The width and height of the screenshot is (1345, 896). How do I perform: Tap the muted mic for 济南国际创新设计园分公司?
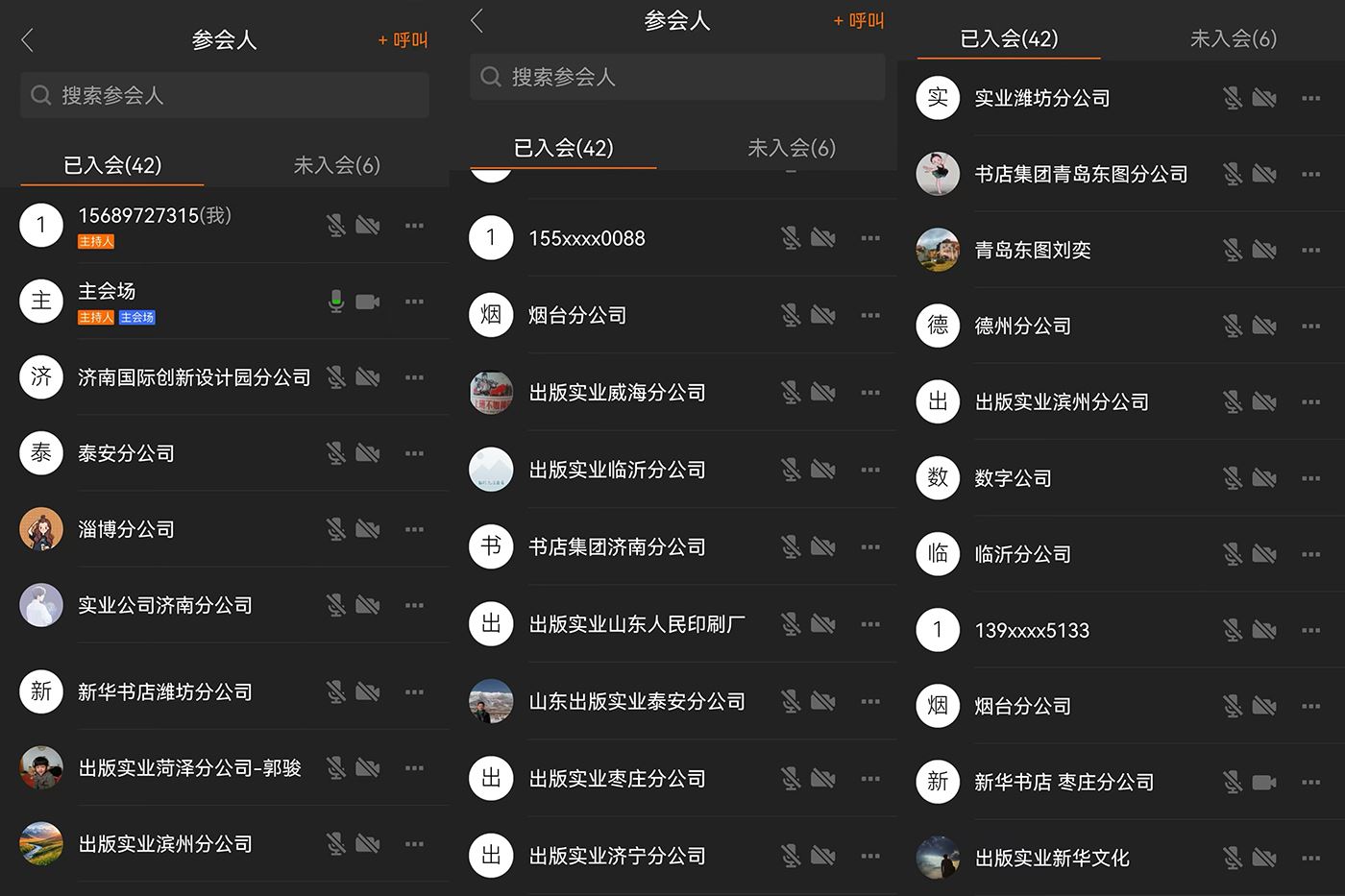[x=335, y=377]
